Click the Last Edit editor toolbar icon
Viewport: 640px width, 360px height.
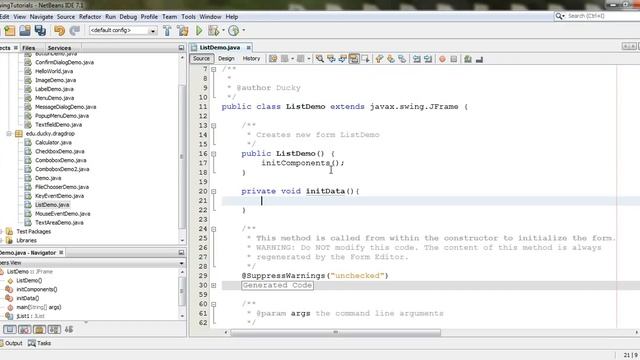coord(273,59)
